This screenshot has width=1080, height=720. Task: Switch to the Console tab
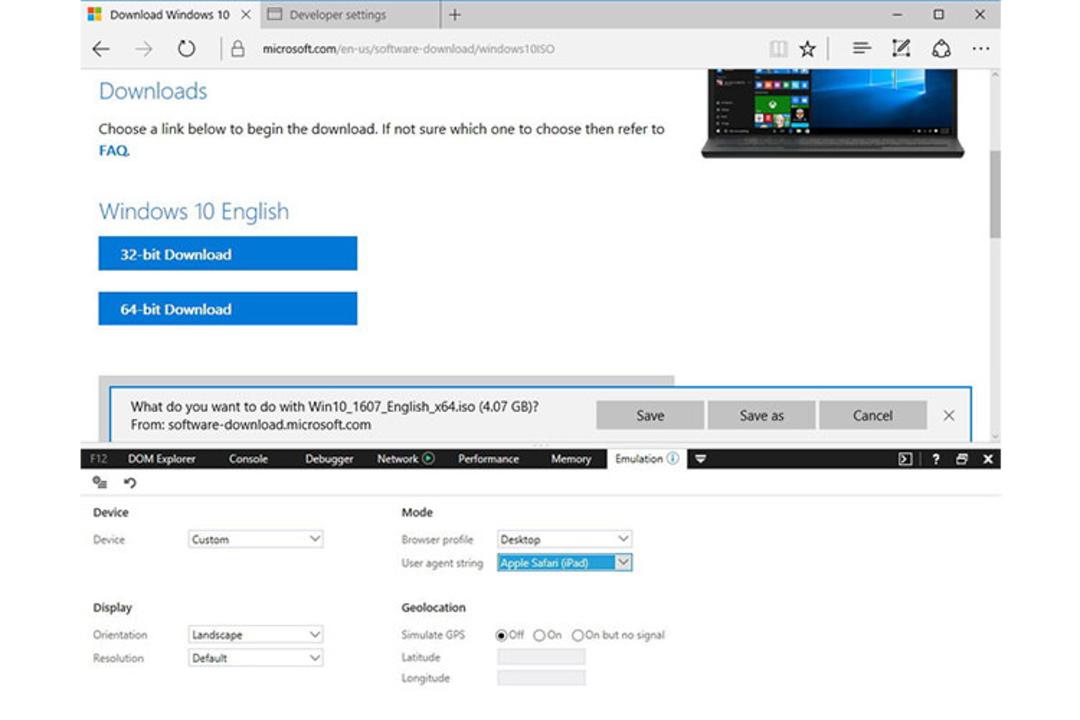(x=248, y=459)
